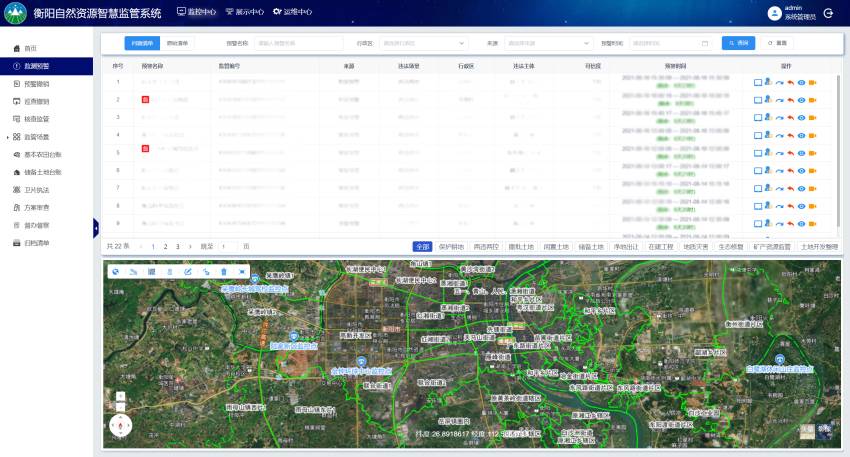Click the red reply arrow icon in row 2
This screenshot has width=850, height=457.
pyautogui.click(x=790, y=100)
